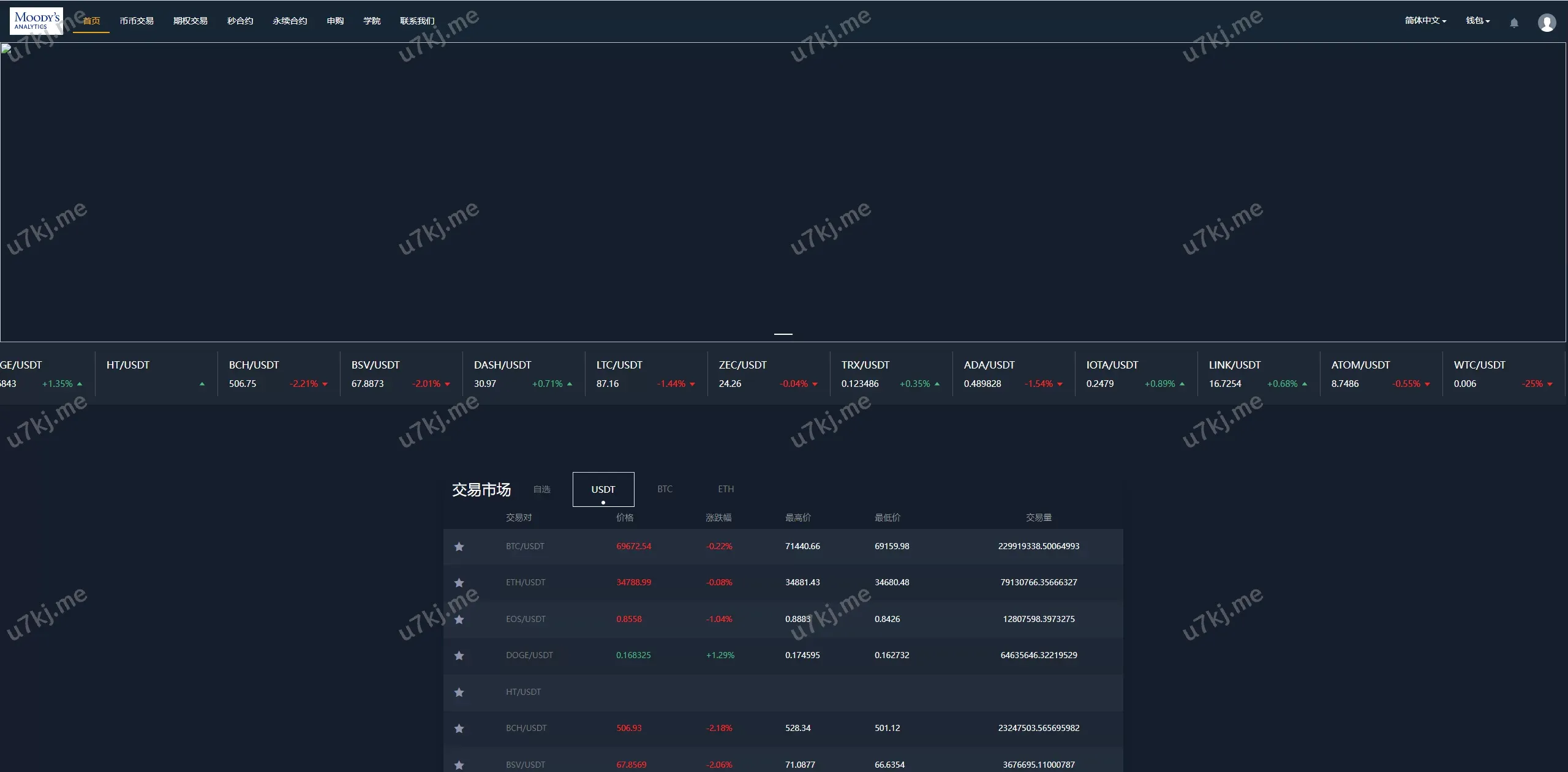Switch to the BTC market tab

click(665, 489)
